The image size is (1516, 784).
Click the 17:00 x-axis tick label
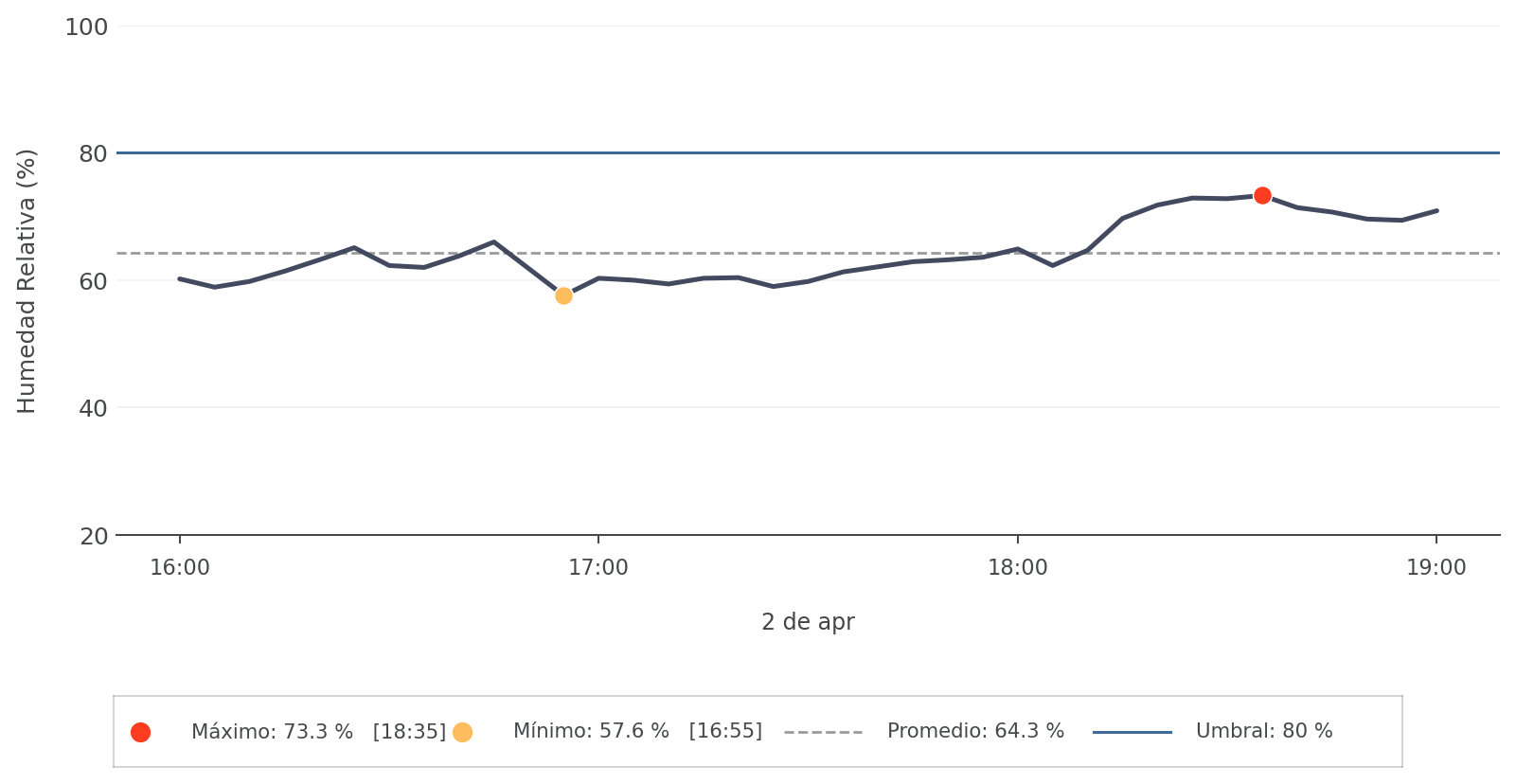[x=598, y=568]
